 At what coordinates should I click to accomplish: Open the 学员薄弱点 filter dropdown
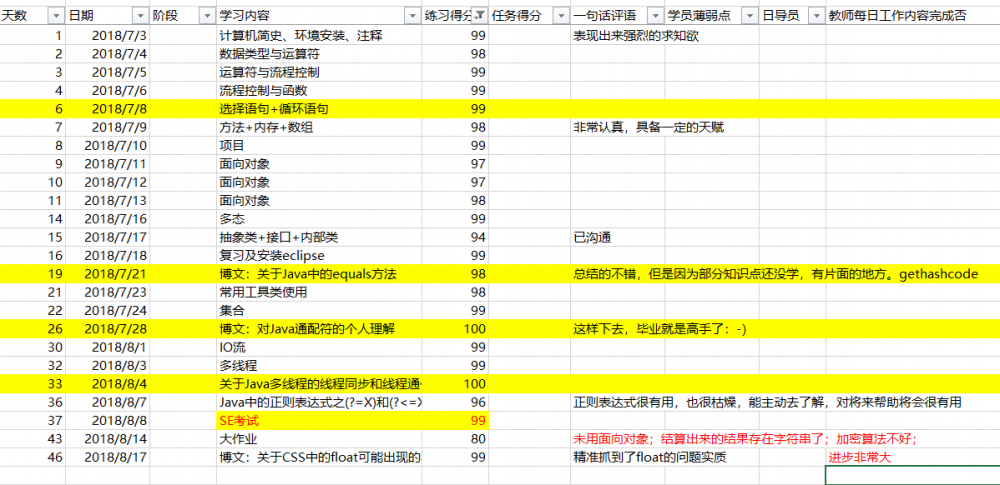coord(749,16)
